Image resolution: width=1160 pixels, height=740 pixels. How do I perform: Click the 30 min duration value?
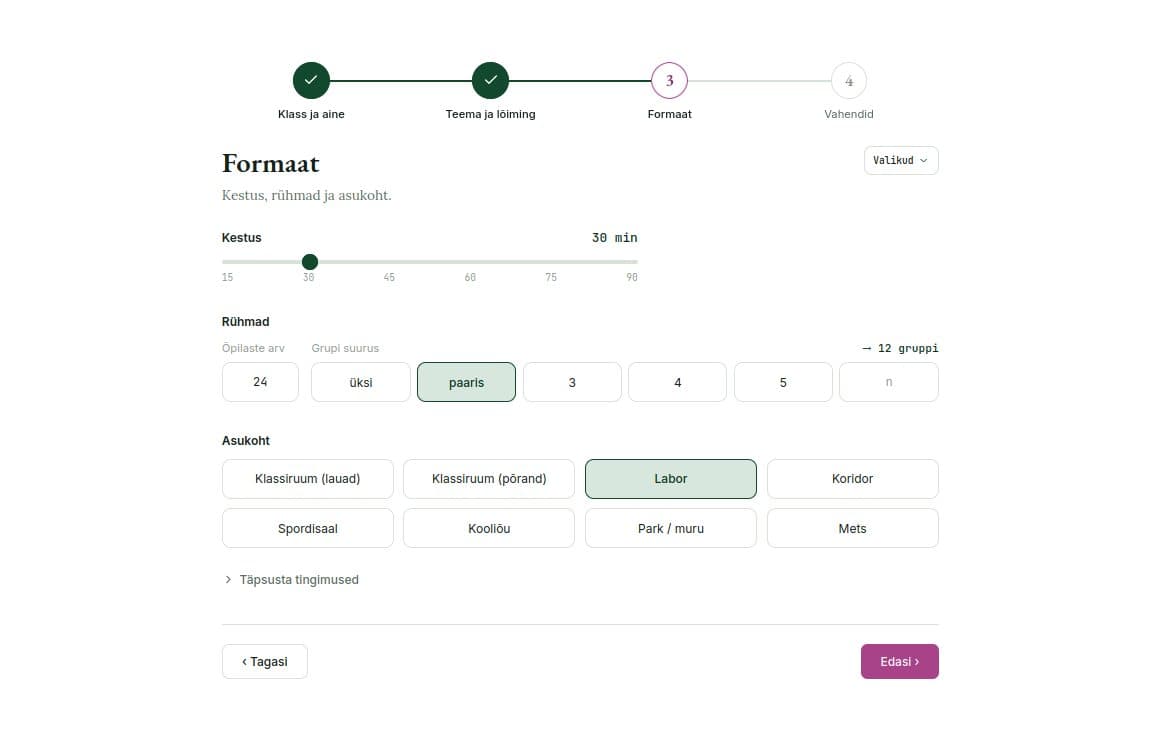(614, 238)
